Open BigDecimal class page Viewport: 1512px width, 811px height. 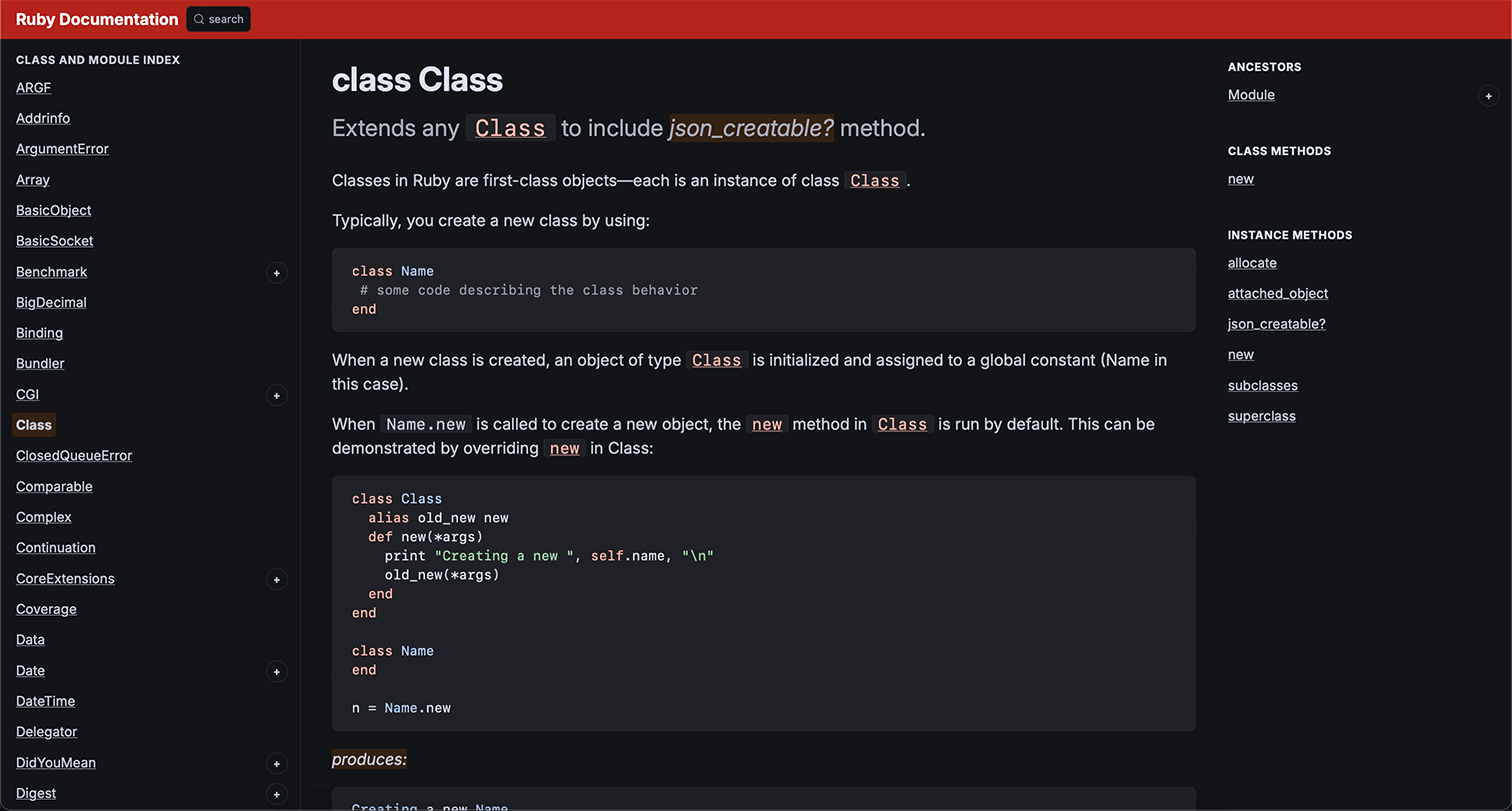(x=51, y=302)
